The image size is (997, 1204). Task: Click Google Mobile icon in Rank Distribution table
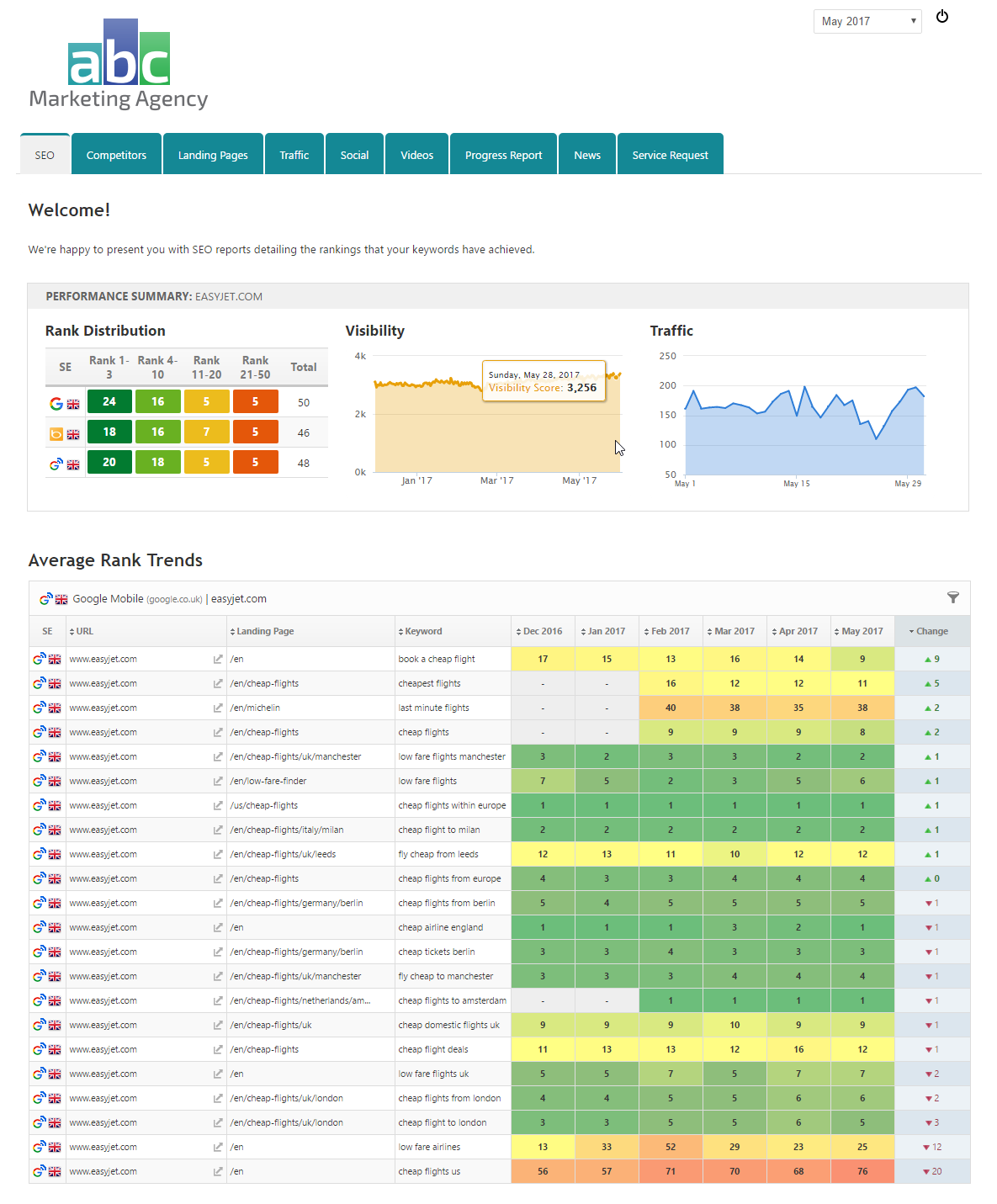pyautogui.click(x=56, y=464)
